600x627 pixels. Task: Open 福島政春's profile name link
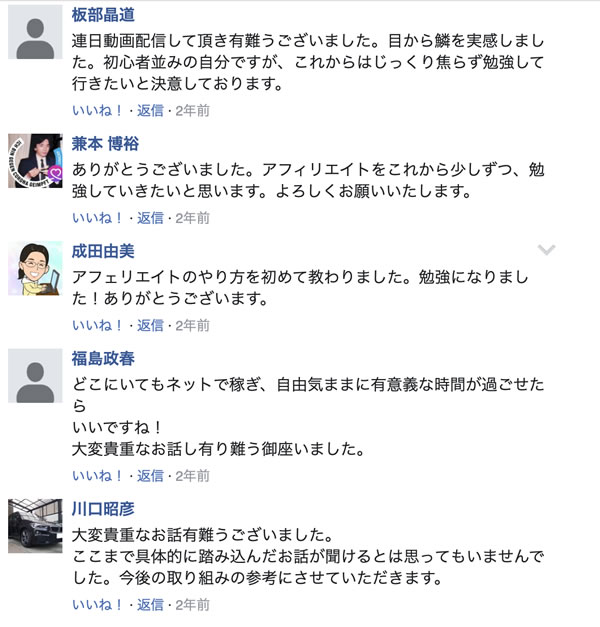103,359
